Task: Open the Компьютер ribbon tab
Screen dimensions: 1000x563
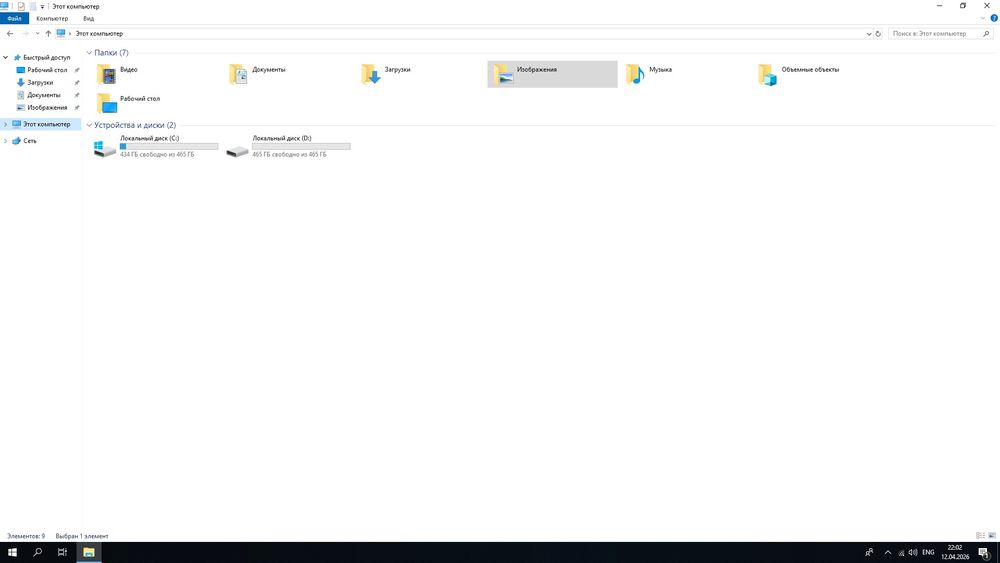Action: point(52,18)
